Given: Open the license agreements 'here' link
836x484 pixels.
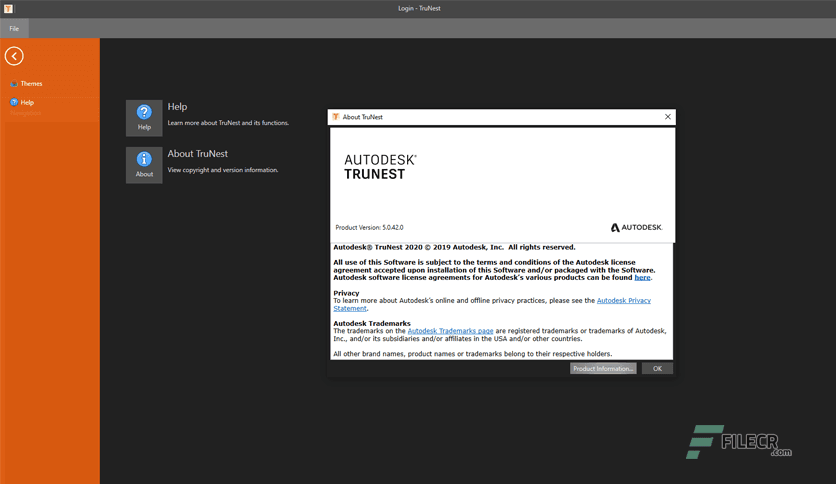Looking at the screenshot, I should 642,277.
